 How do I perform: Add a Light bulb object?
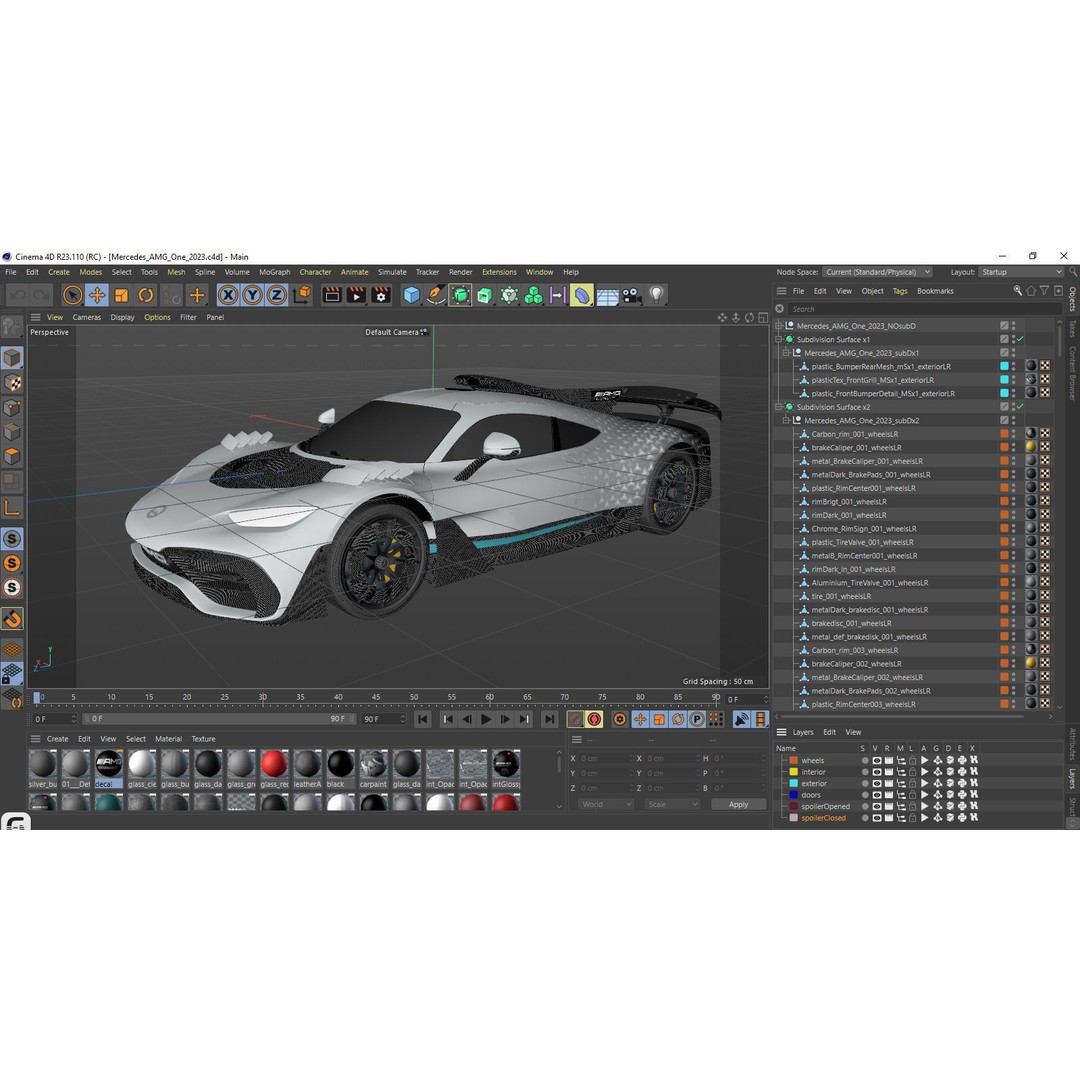point(656,295)
